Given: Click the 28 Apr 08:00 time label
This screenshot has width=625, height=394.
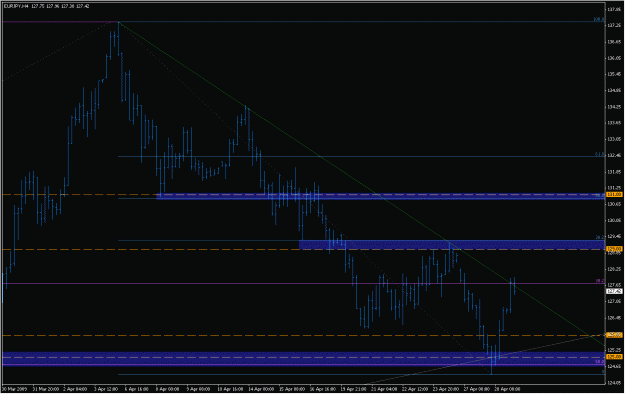Looking at the screenshot, I should [x=507, y=389].
